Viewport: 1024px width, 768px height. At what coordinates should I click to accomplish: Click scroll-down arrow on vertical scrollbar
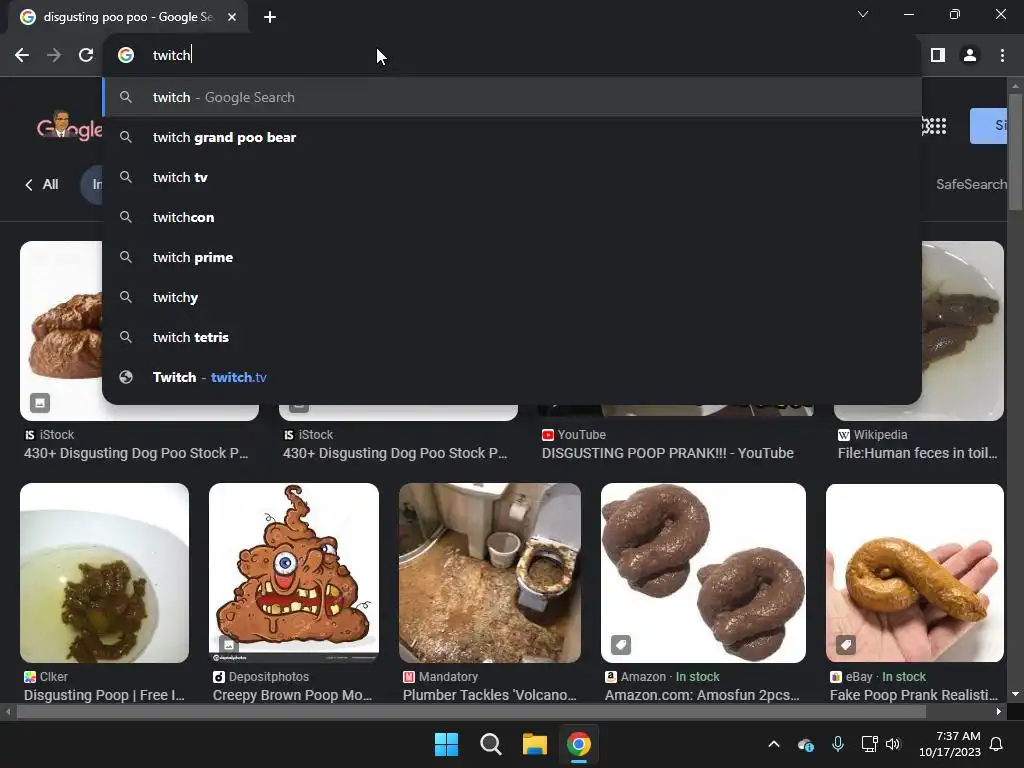pyautogui.click(x=1015, y=694)
